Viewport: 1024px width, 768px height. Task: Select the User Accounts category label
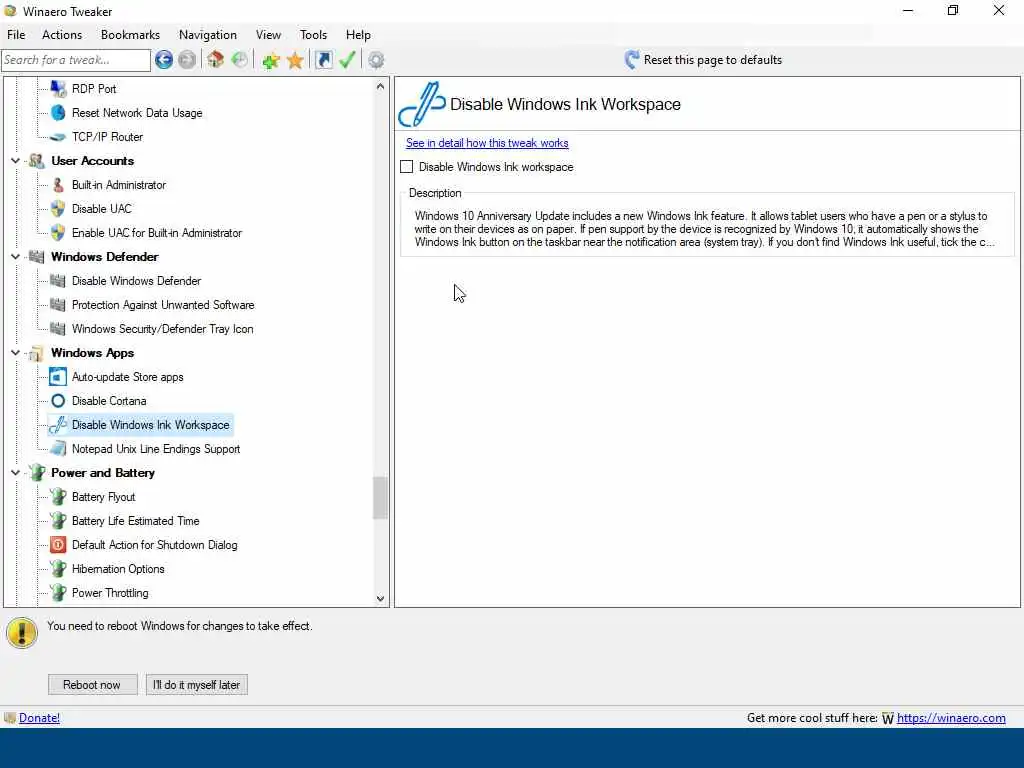(x=92, y=161)
